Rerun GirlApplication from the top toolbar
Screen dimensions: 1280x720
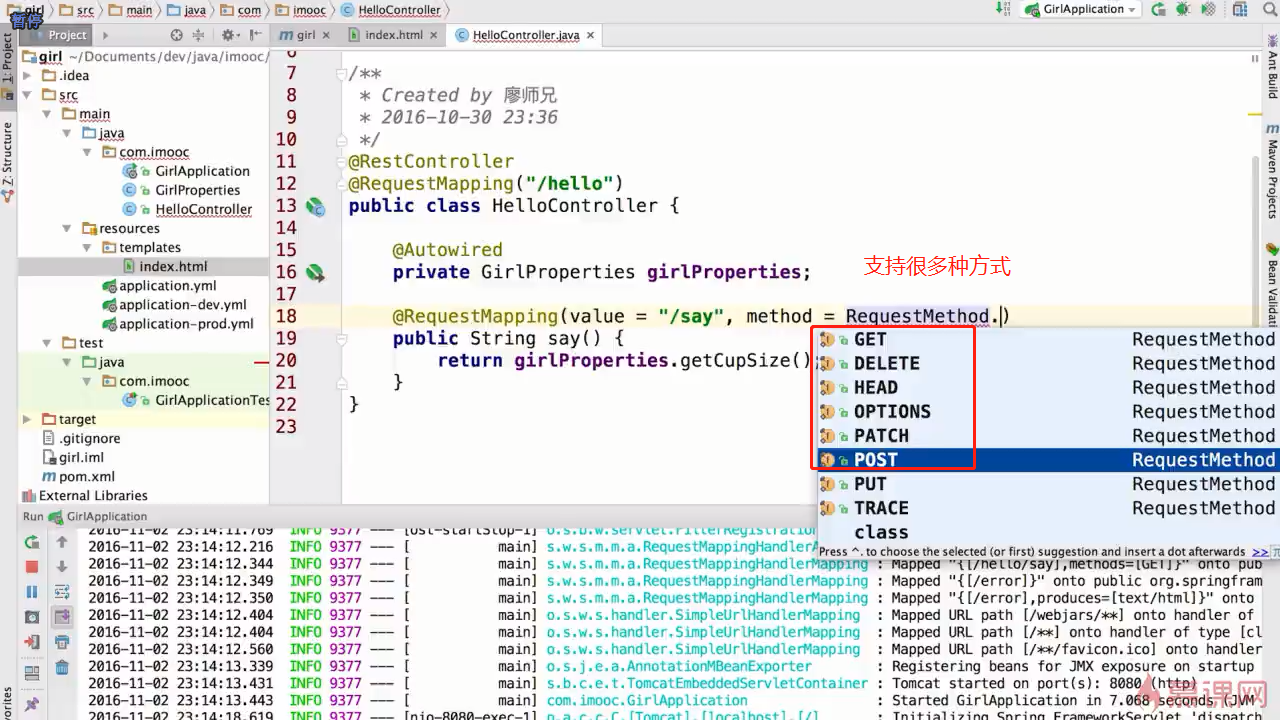[1158, 10]
